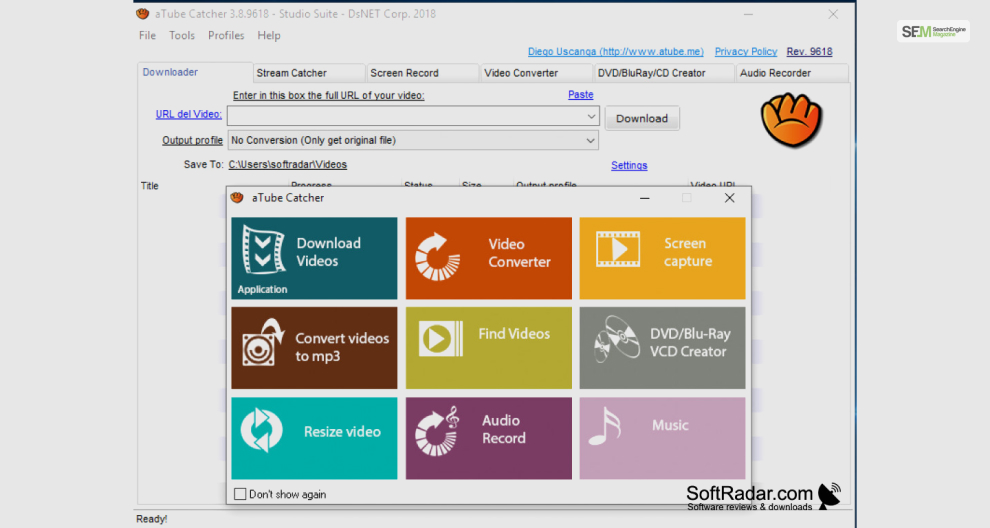Open the Download Videos tile icon

pos(264,250)
